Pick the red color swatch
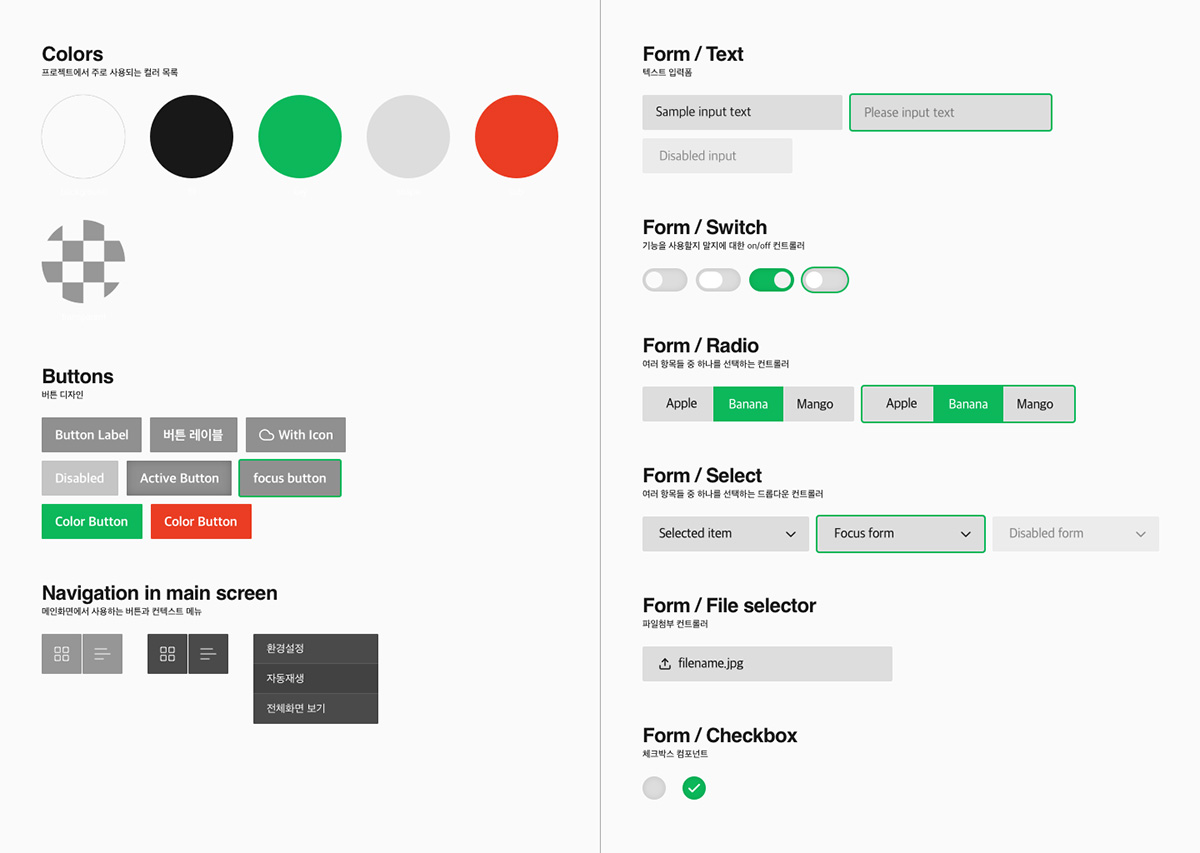1200x853 pixels. [516, 137]
